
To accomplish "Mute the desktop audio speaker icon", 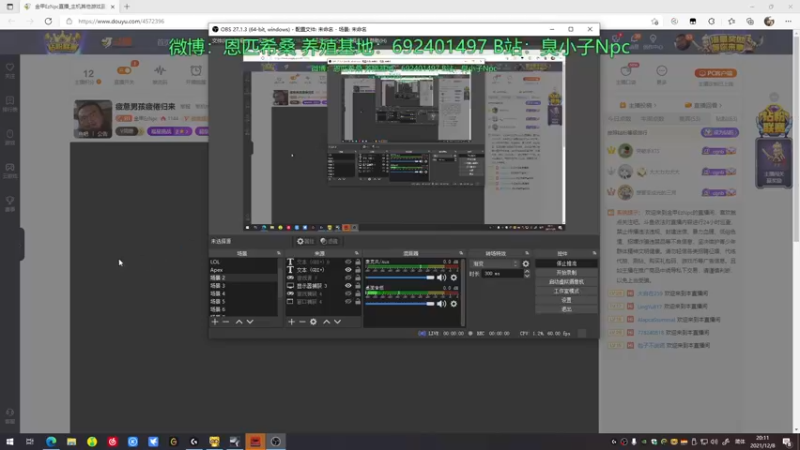I will coord(441,304).
